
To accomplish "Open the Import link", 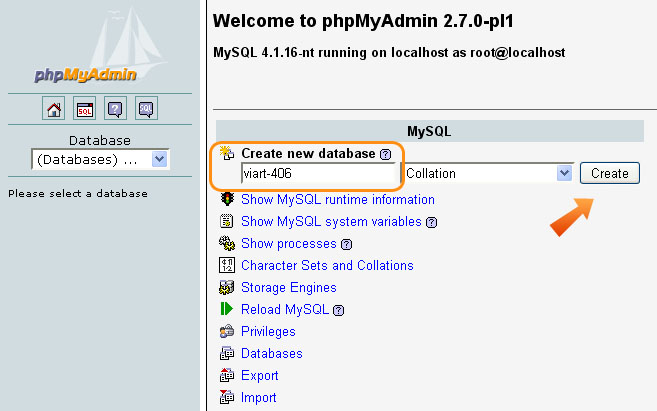I will pyautogui.click(x=259, y=397).
